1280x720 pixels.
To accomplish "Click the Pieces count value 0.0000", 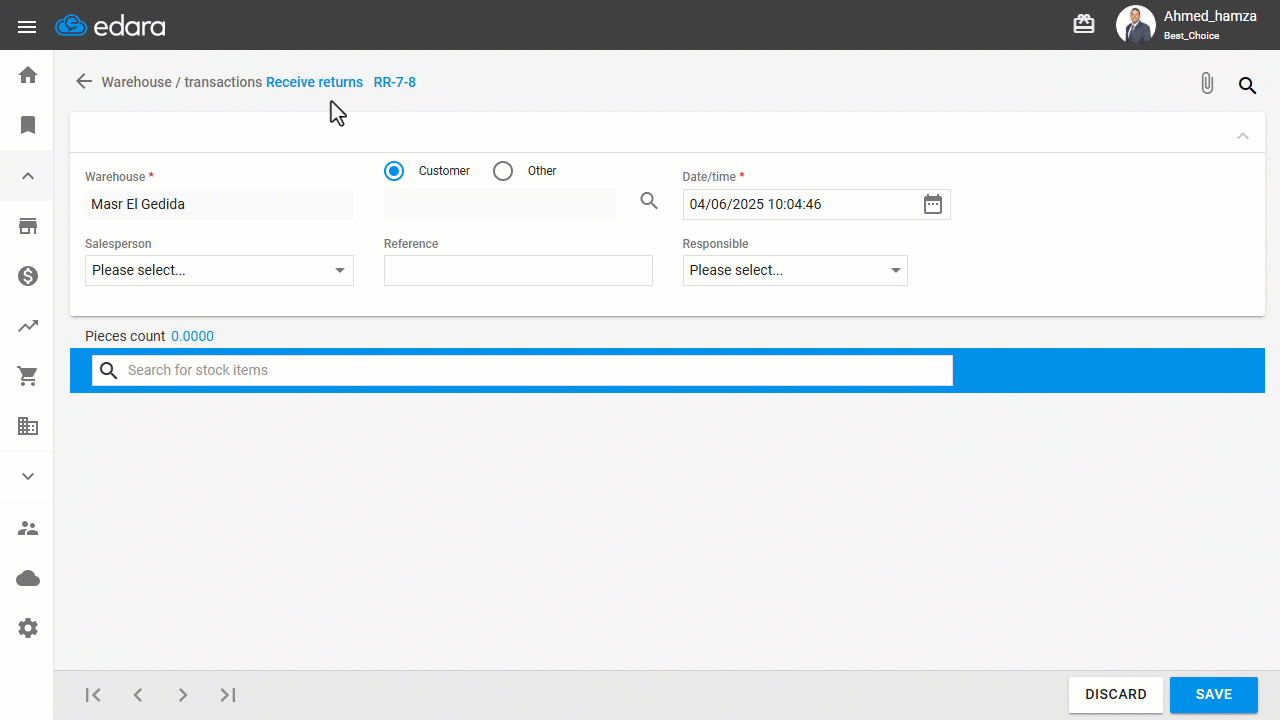I will pyautogui.click(x=192, y=336).
